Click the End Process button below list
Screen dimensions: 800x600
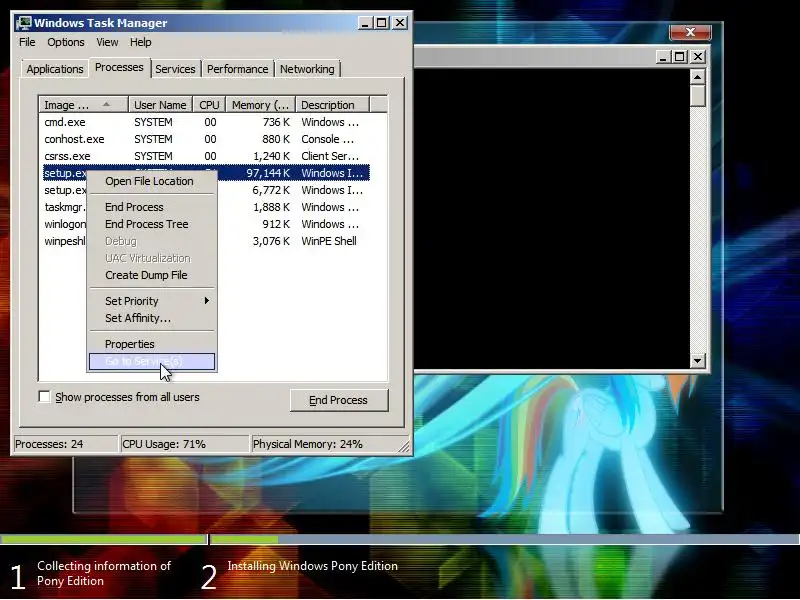point(339,400)
